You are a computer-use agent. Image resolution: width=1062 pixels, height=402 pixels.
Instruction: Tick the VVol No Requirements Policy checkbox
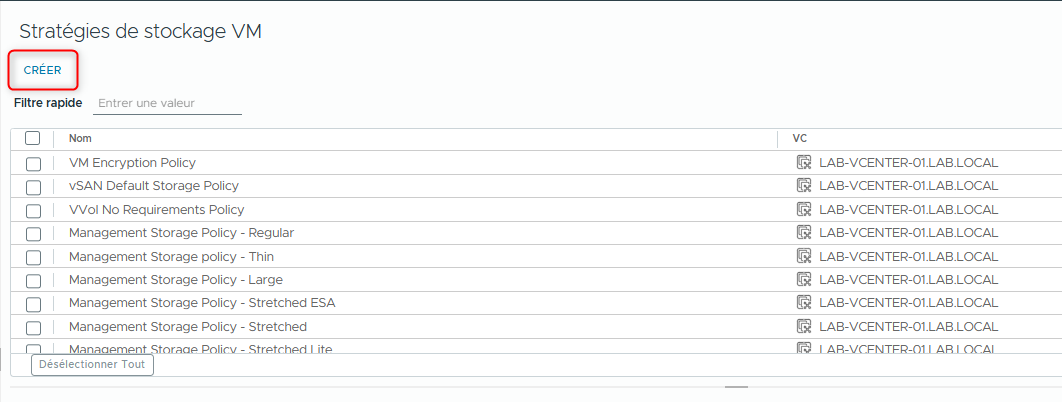tap(33, 210)
